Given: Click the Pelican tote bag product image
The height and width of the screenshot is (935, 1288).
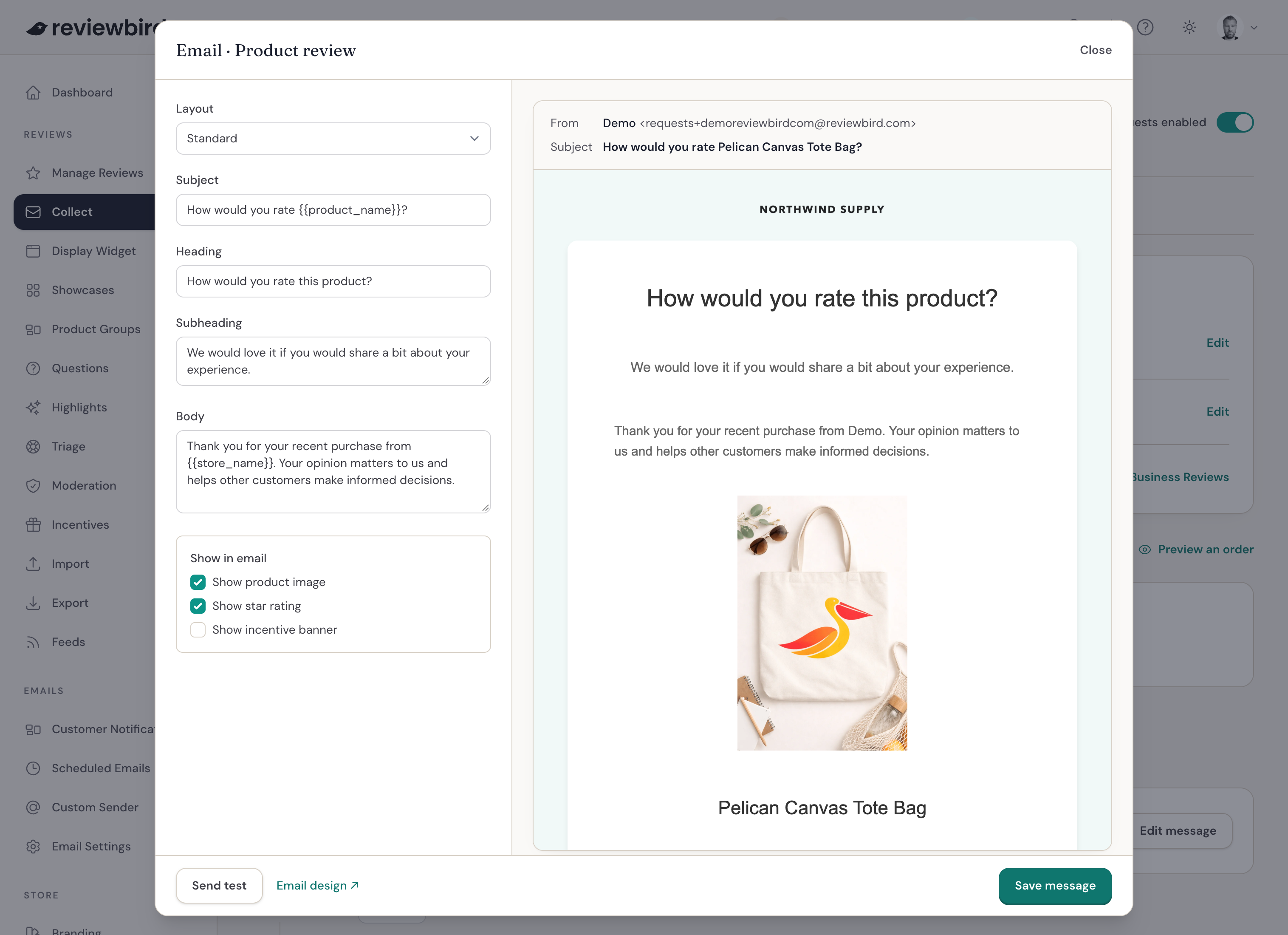Looking at the screenshot, I should tap(822, 623).
